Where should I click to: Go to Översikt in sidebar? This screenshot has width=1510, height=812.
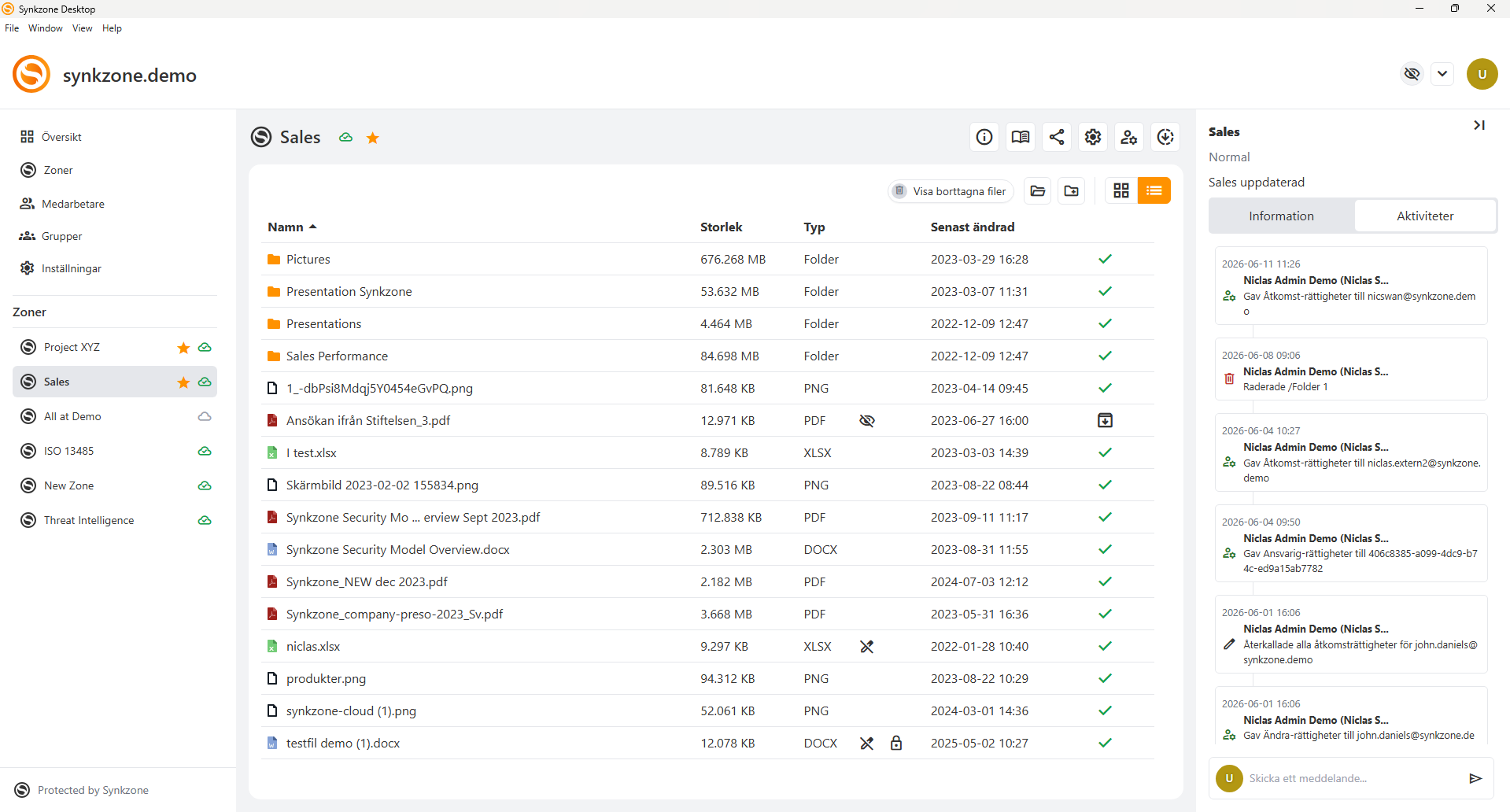115,137
